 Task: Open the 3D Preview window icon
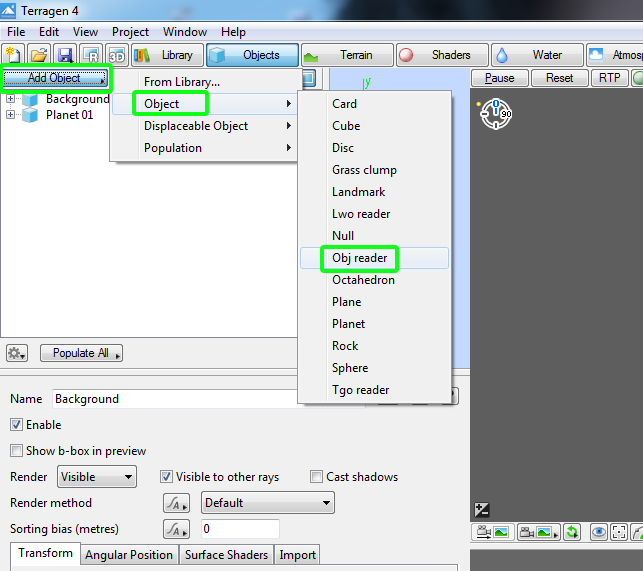point(117,55)
